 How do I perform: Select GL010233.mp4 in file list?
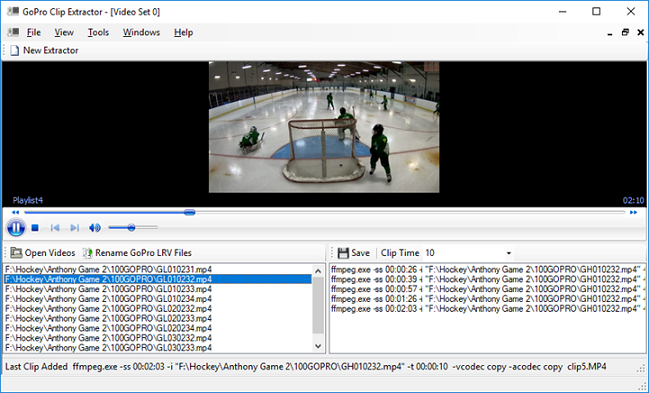[158, 289]
